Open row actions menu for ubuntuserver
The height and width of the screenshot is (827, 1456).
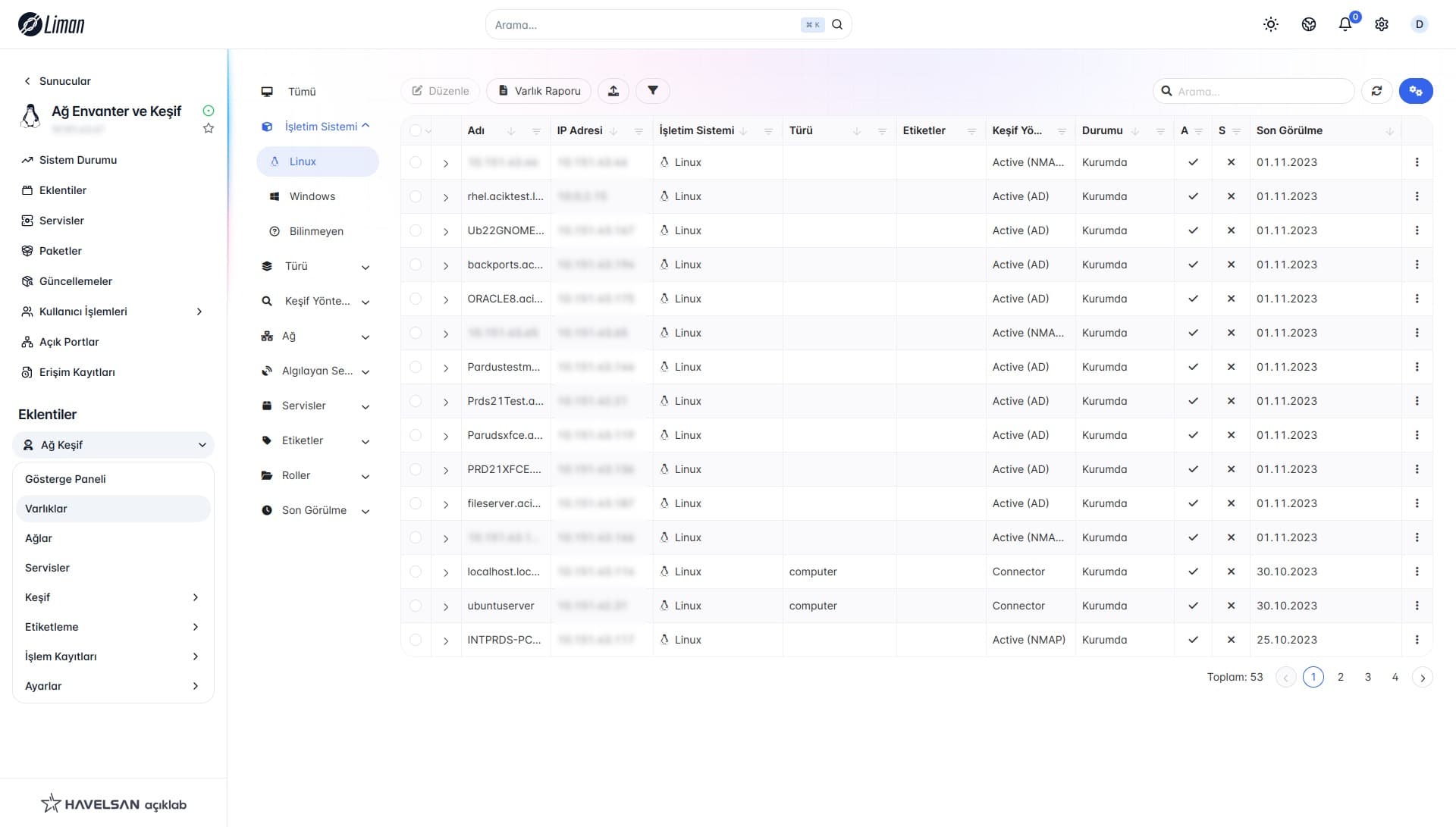pos(1417,606)
